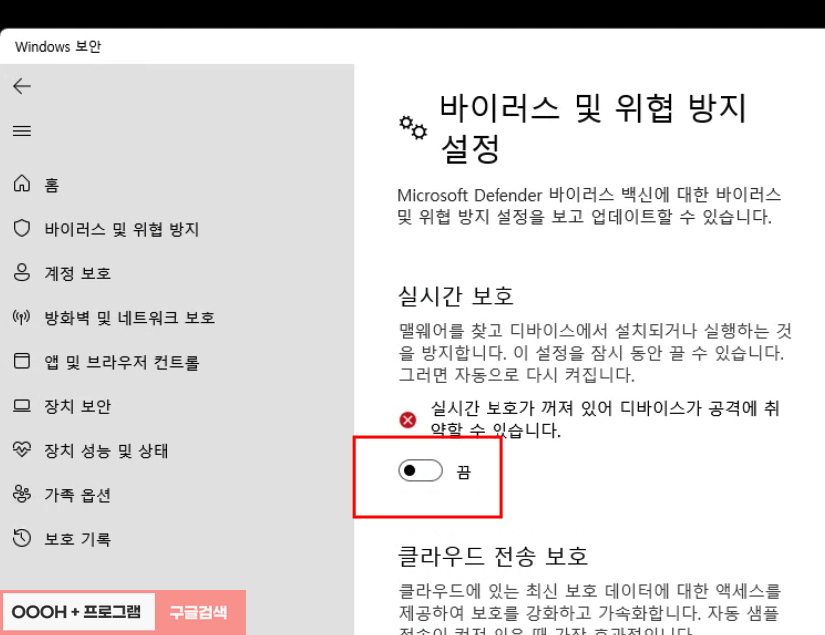825x635 pixels.
Task: Click the 클라우드 전송 보호 heading
Action: point(493,556)
